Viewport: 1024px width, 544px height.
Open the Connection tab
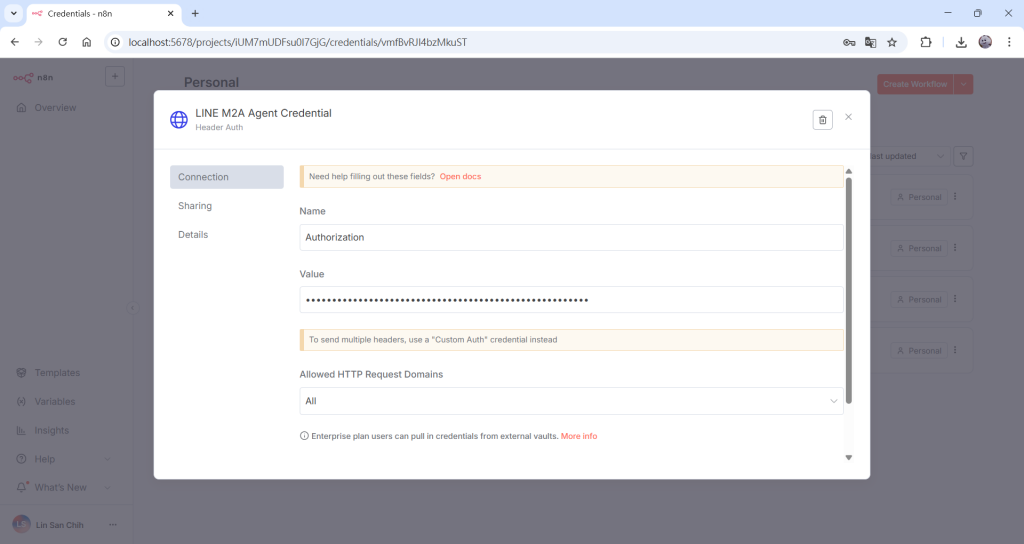pyautogui.click(x=227, y=177)
